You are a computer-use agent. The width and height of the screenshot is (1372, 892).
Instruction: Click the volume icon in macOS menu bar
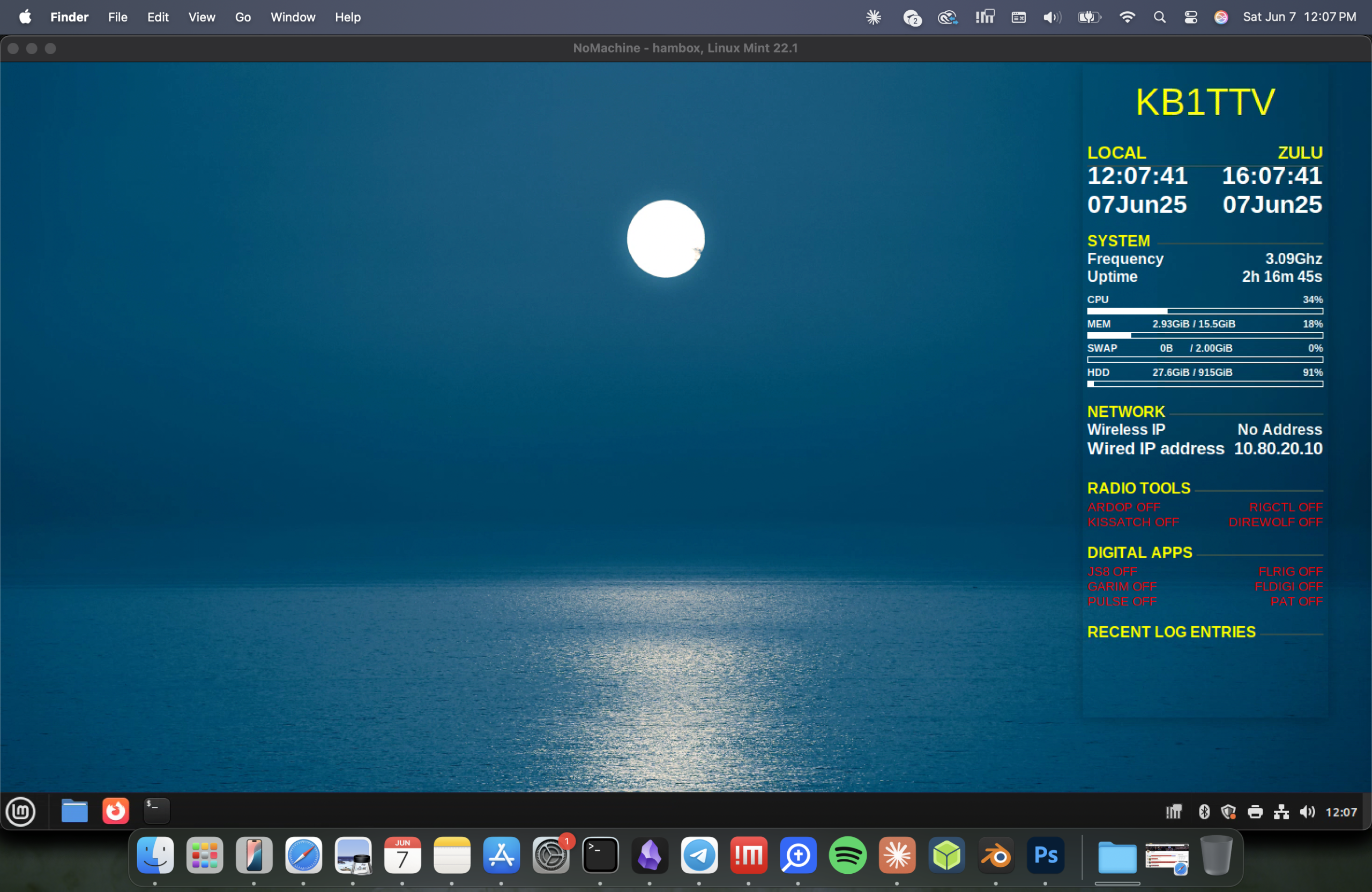[1052, 17]
